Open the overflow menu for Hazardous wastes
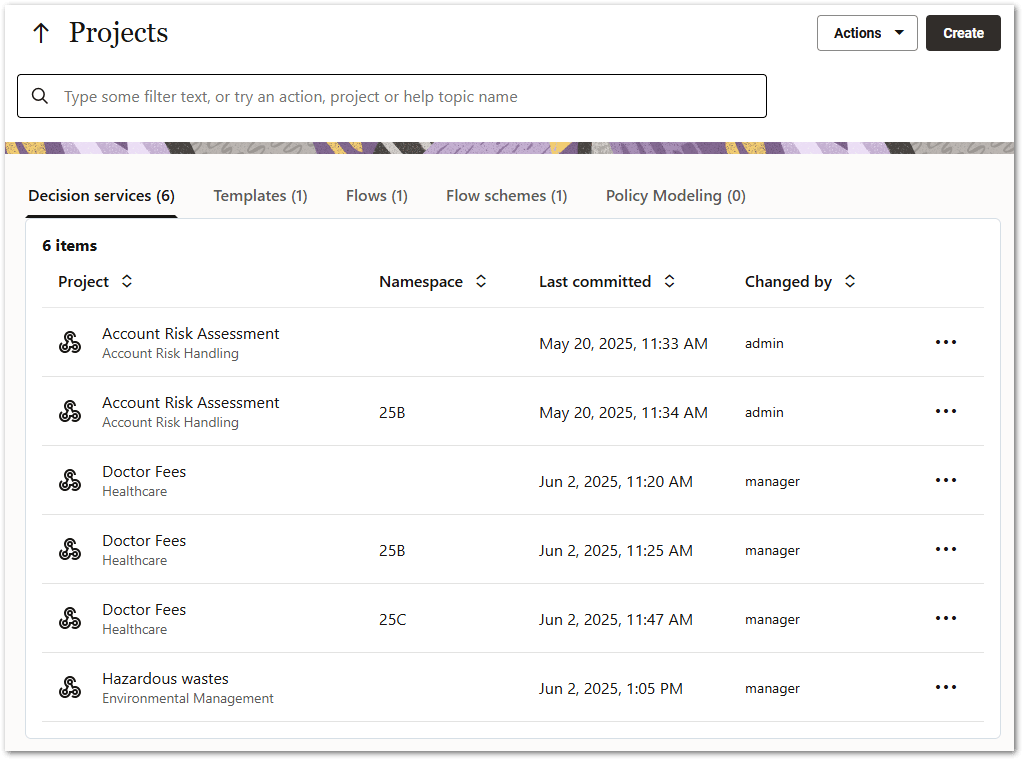This screenshot has width=1023, height=760. click(x=945, y=686)
